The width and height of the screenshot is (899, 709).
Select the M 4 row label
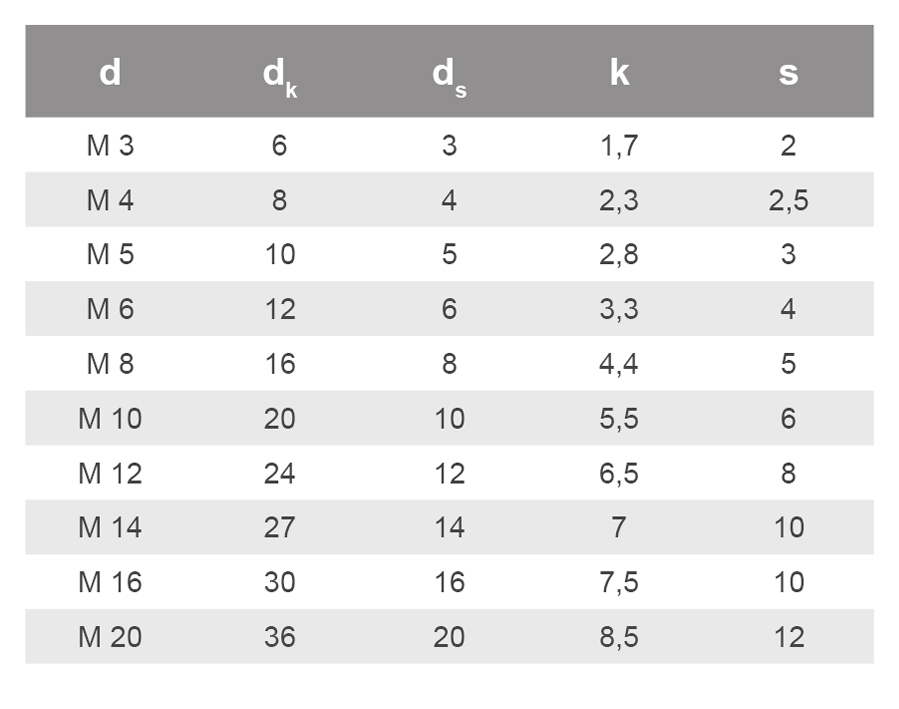(x=110, y=200)
